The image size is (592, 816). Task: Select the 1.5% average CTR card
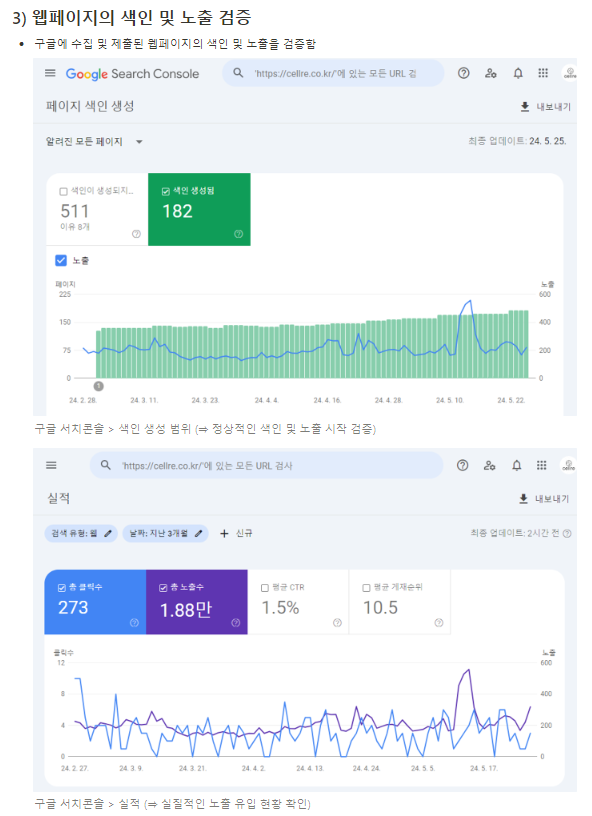[x=298, y=602]
